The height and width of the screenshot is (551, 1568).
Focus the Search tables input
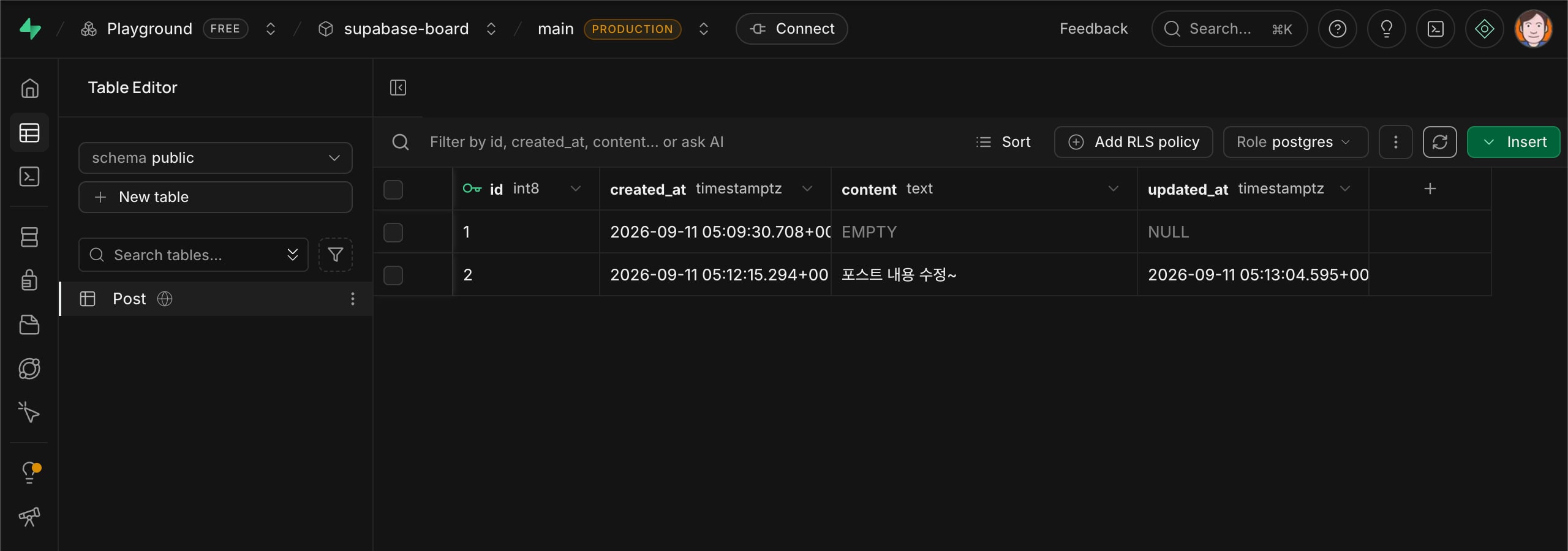coord(194,255)
